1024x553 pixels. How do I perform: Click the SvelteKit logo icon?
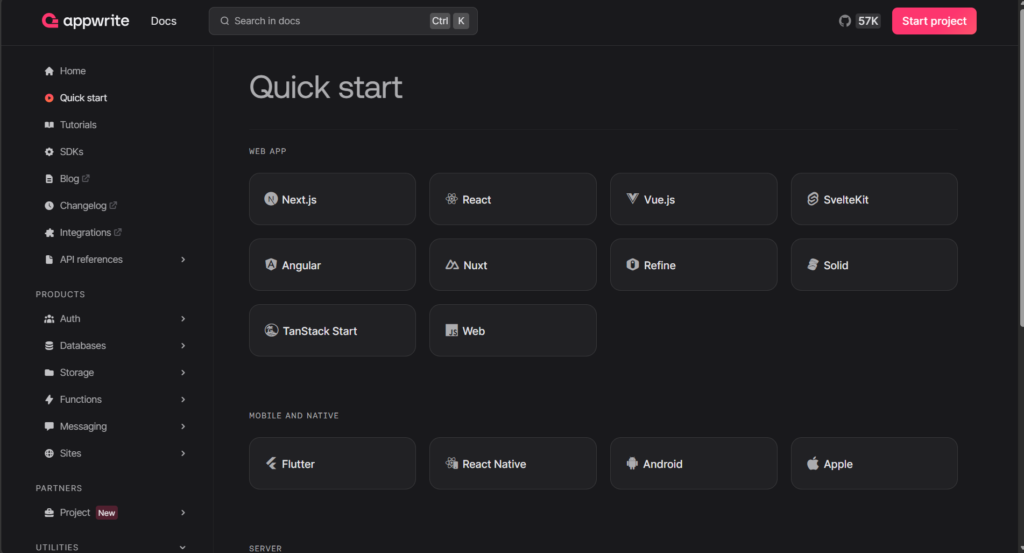tap(812, 199)
